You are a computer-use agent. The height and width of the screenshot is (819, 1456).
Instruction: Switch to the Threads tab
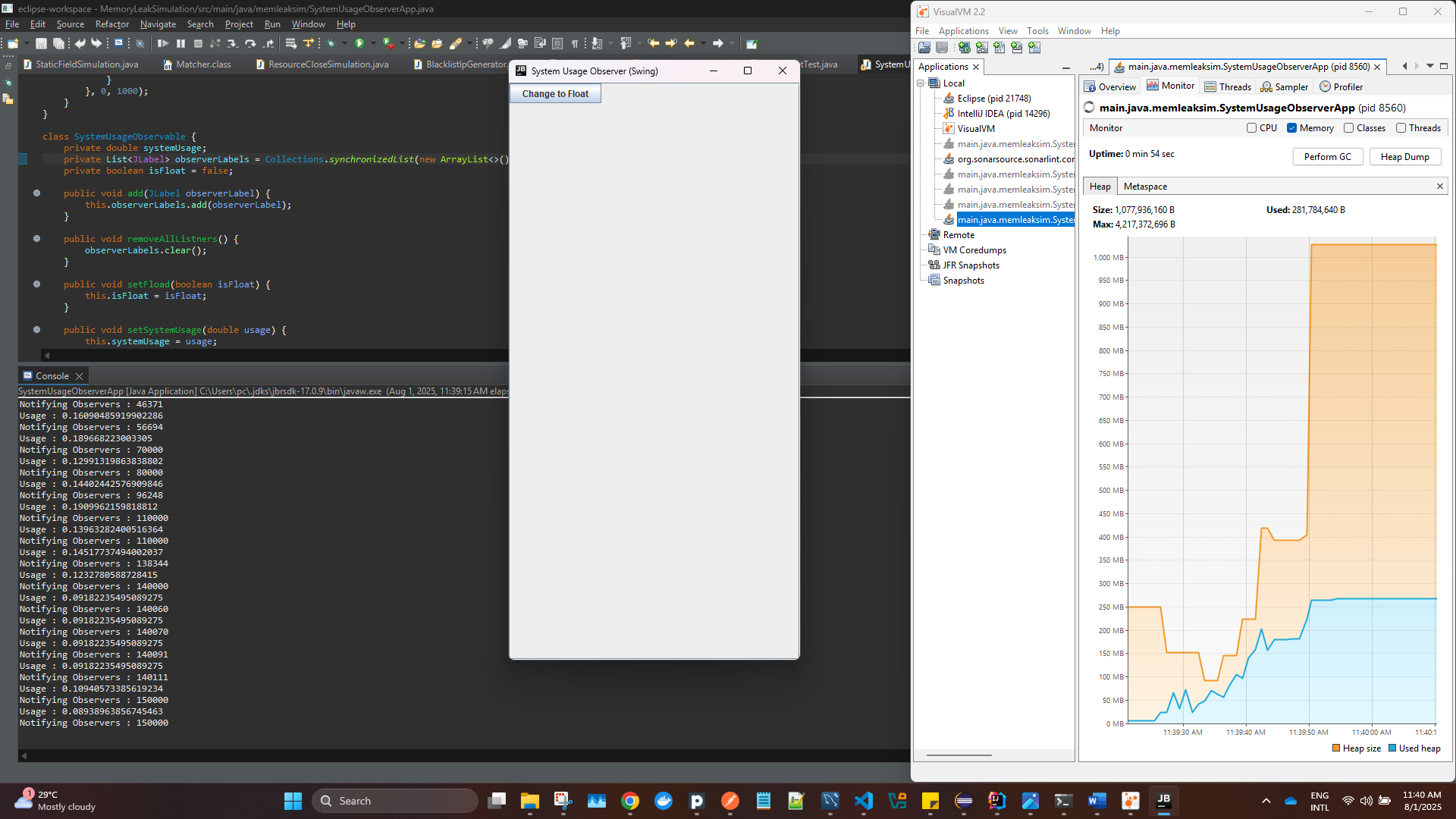click(1228, 87)
